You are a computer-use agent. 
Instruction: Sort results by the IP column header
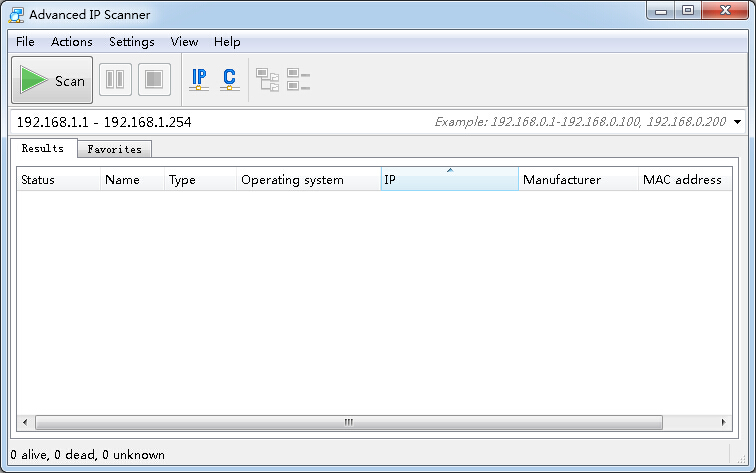click(x=449, y=180)
